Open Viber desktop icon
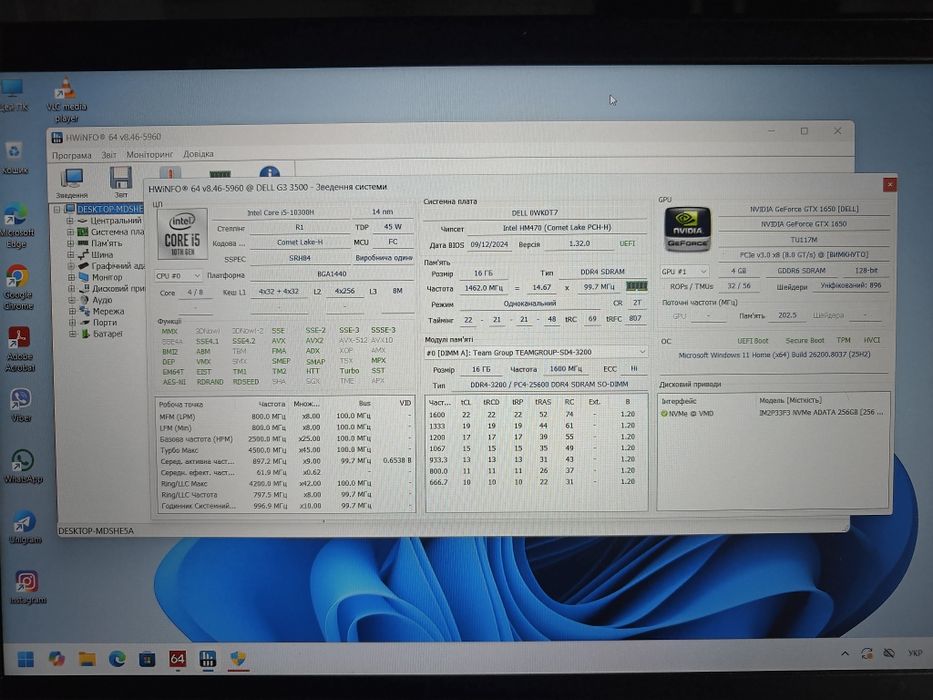 point(21,405)
